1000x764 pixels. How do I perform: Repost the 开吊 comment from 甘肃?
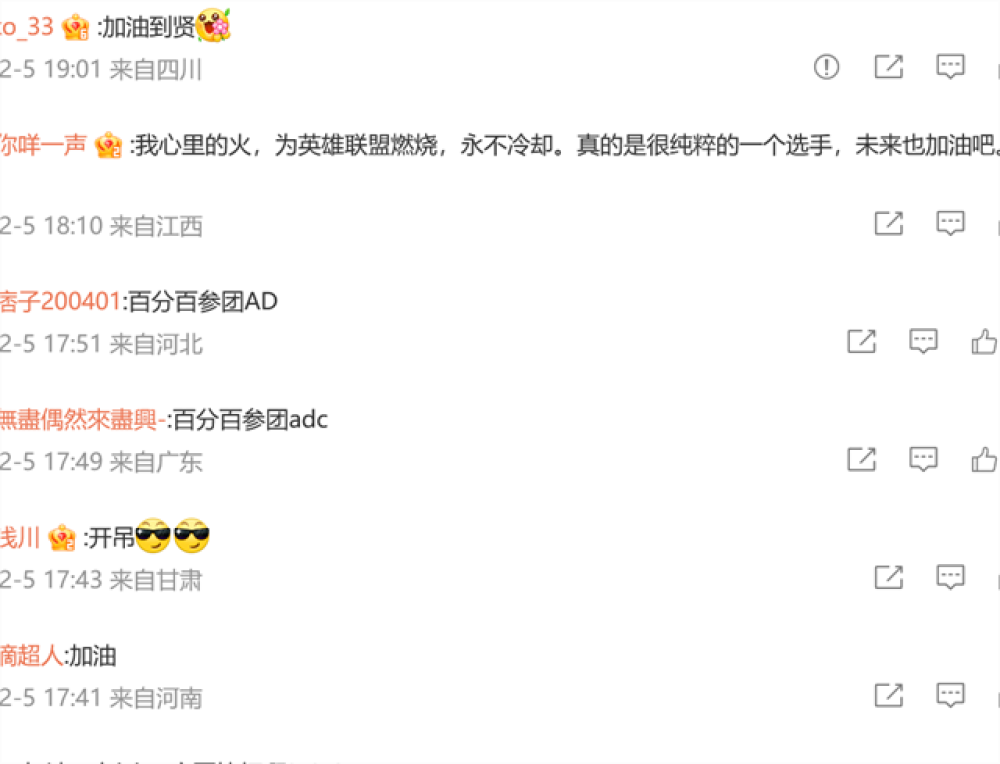pyautogui.click(x=888, y=577)
